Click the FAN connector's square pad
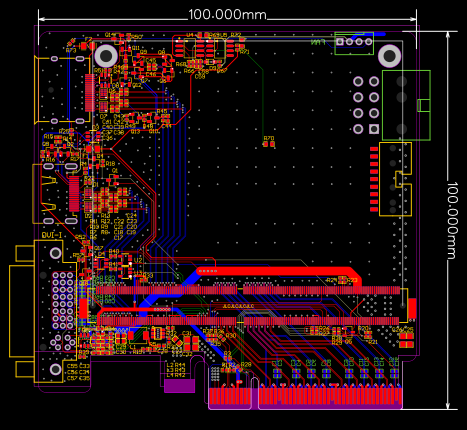467x430 pixels. pos(340,42)
